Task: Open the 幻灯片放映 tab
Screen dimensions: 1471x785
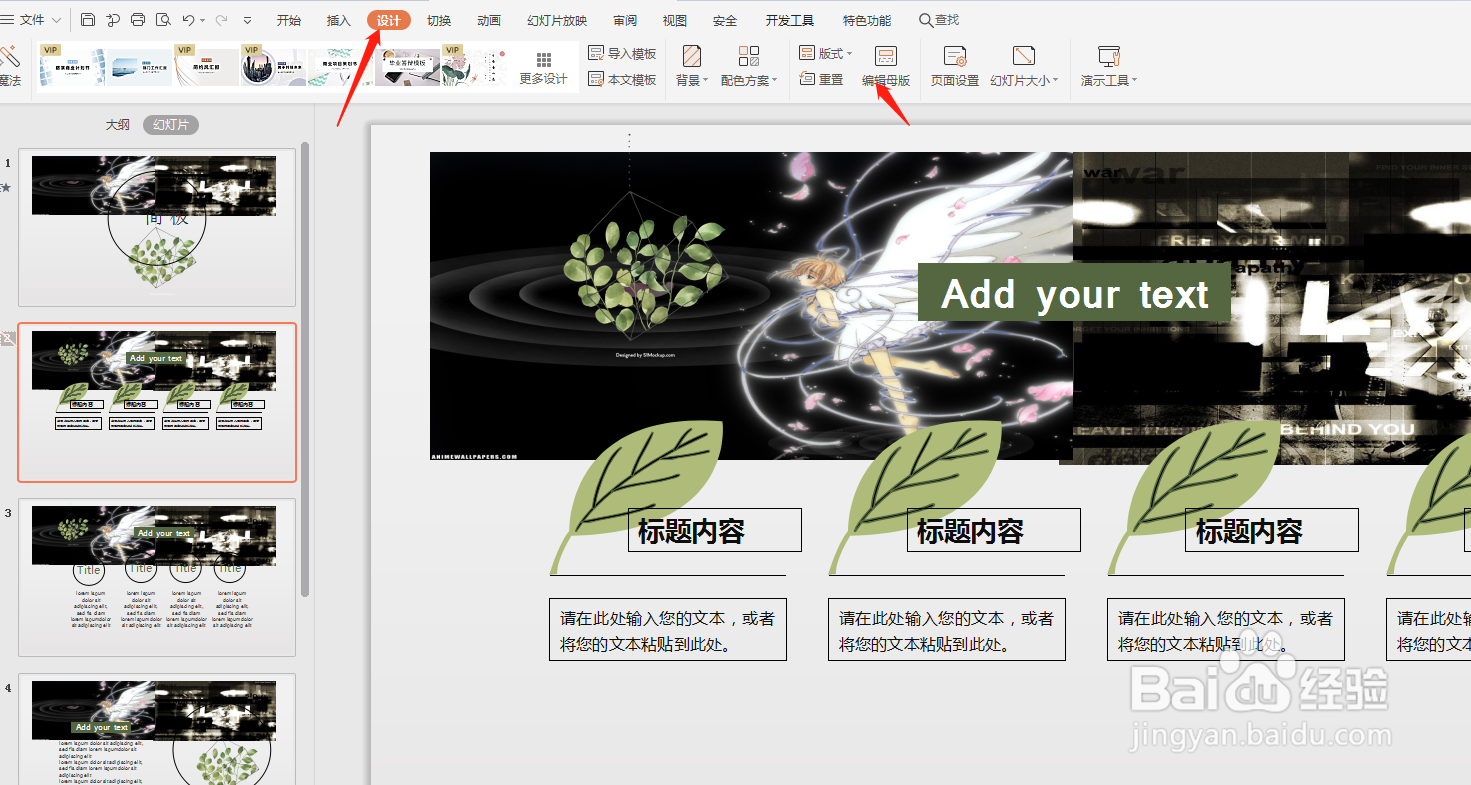Action: (557, 21)
